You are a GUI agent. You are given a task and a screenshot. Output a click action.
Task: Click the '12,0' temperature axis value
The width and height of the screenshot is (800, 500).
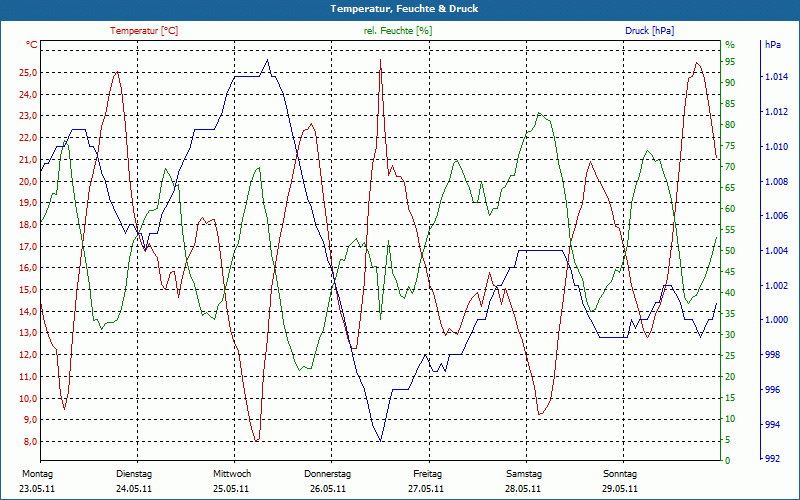coord(28,355)
